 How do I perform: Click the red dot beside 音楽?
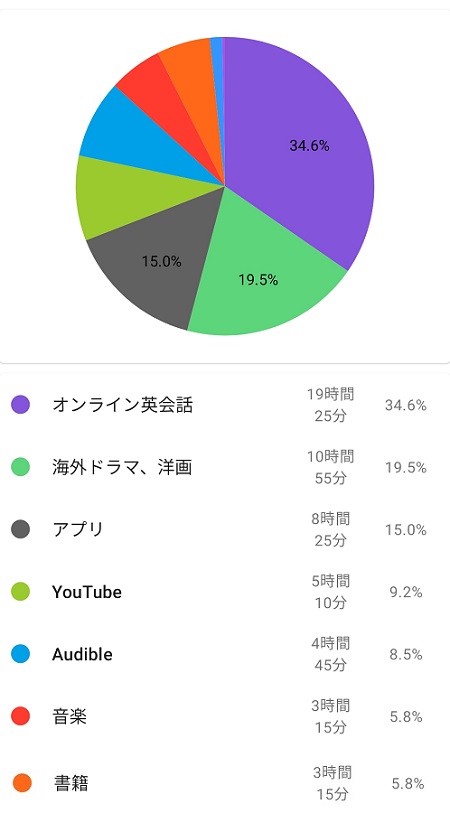tap(20, 717)
